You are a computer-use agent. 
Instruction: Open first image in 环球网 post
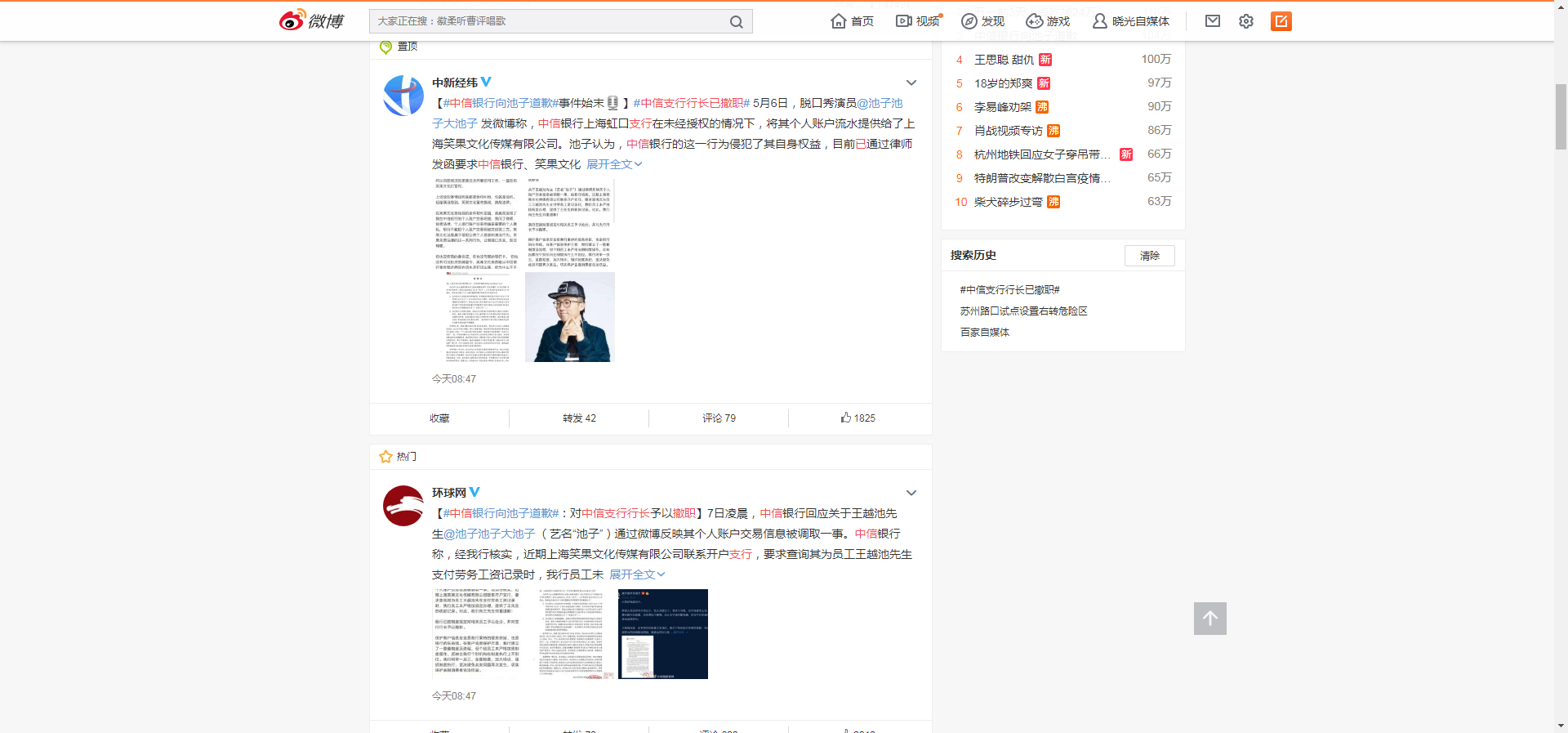[x=477, y=634]
